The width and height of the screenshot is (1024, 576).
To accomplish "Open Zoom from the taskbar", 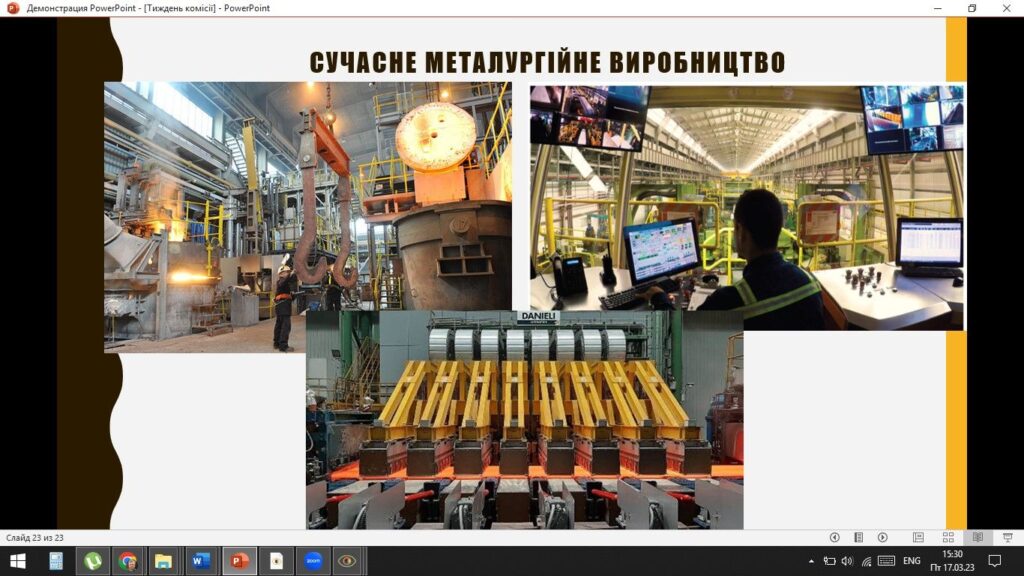I will click(313, 561).
